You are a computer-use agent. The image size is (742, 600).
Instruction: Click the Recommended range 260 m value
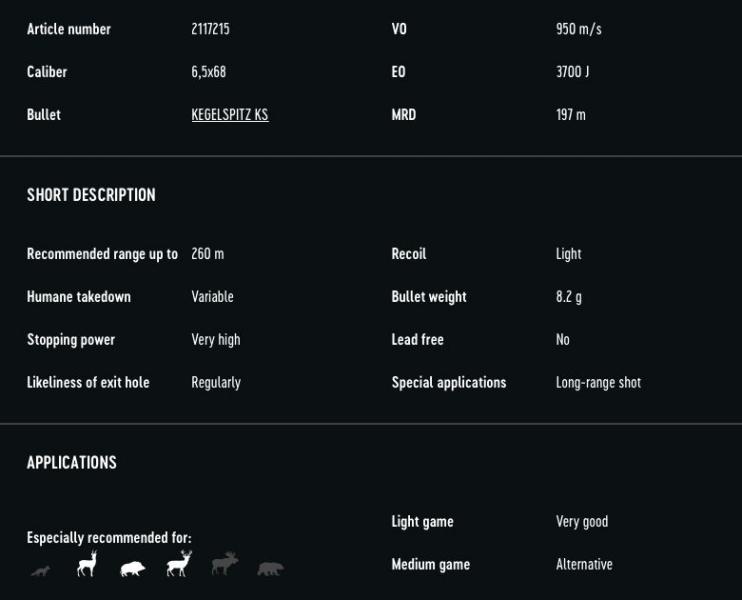[208, 254]
